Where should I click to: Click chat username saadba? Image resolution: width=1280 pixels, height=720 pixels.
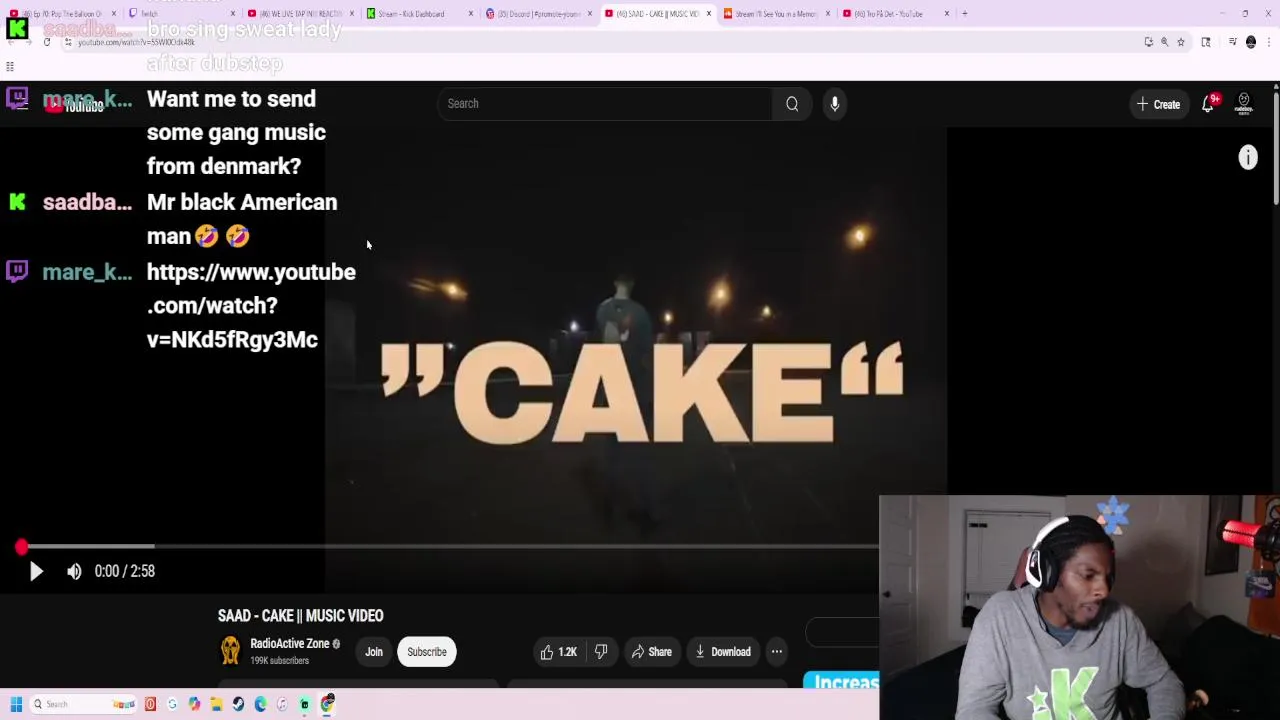87,202
